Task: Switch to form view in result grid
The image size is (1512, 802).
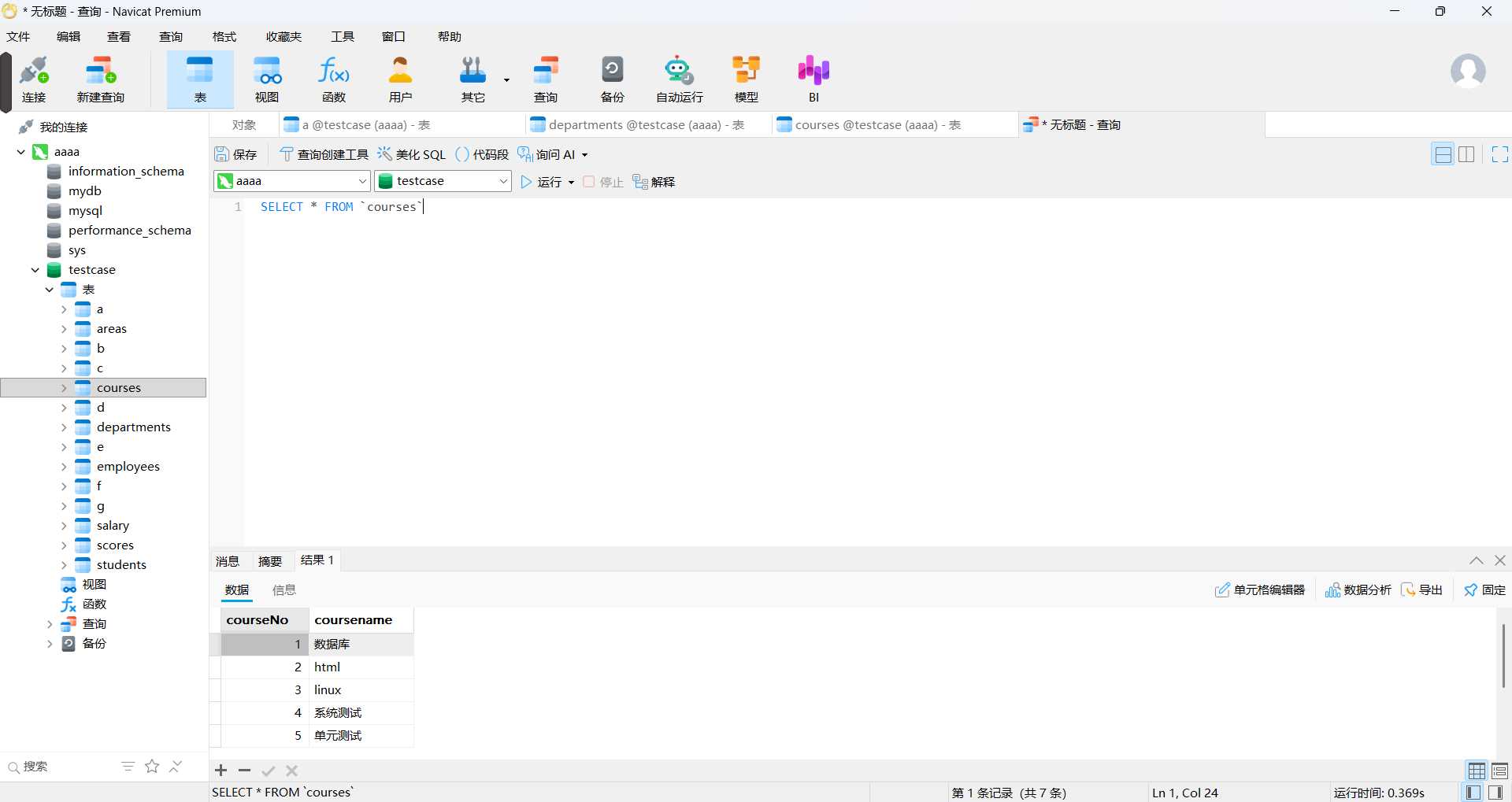Action: [x=1499, y=771]
